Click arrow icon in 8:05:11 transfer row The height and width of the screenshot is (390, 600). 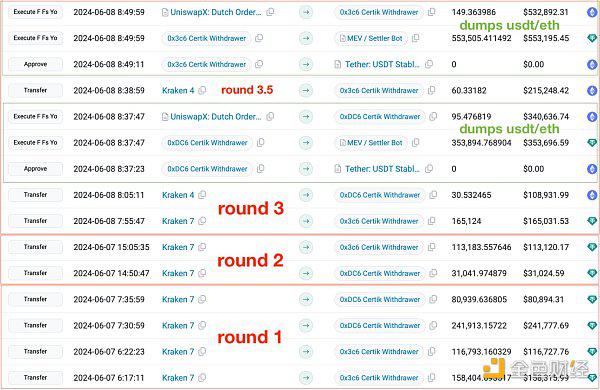pyautogui.click(x=306, y=195)
